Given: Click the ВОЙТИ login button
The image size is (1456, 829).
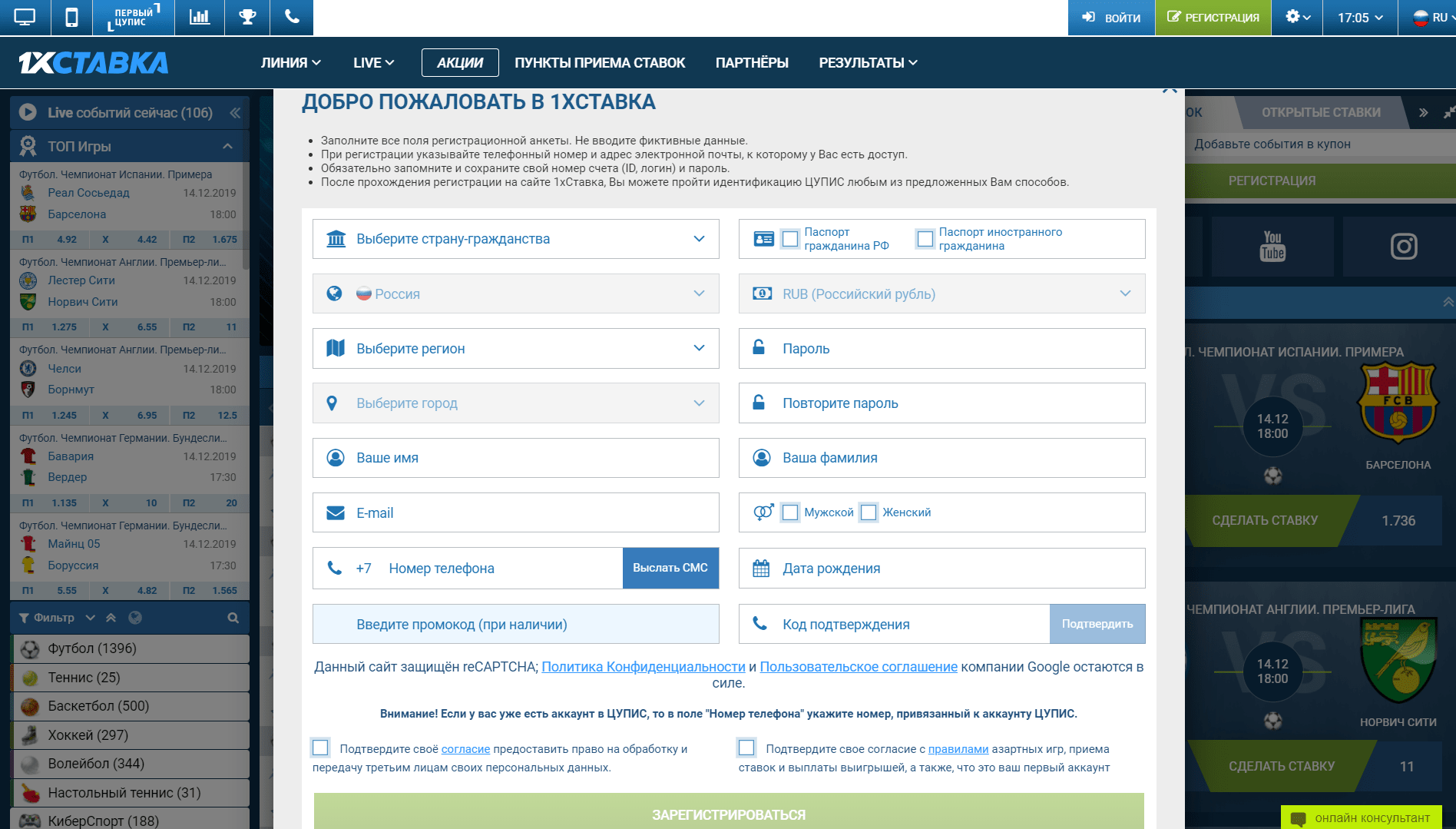Looking at the screenshot, I should coord(1112,17).
